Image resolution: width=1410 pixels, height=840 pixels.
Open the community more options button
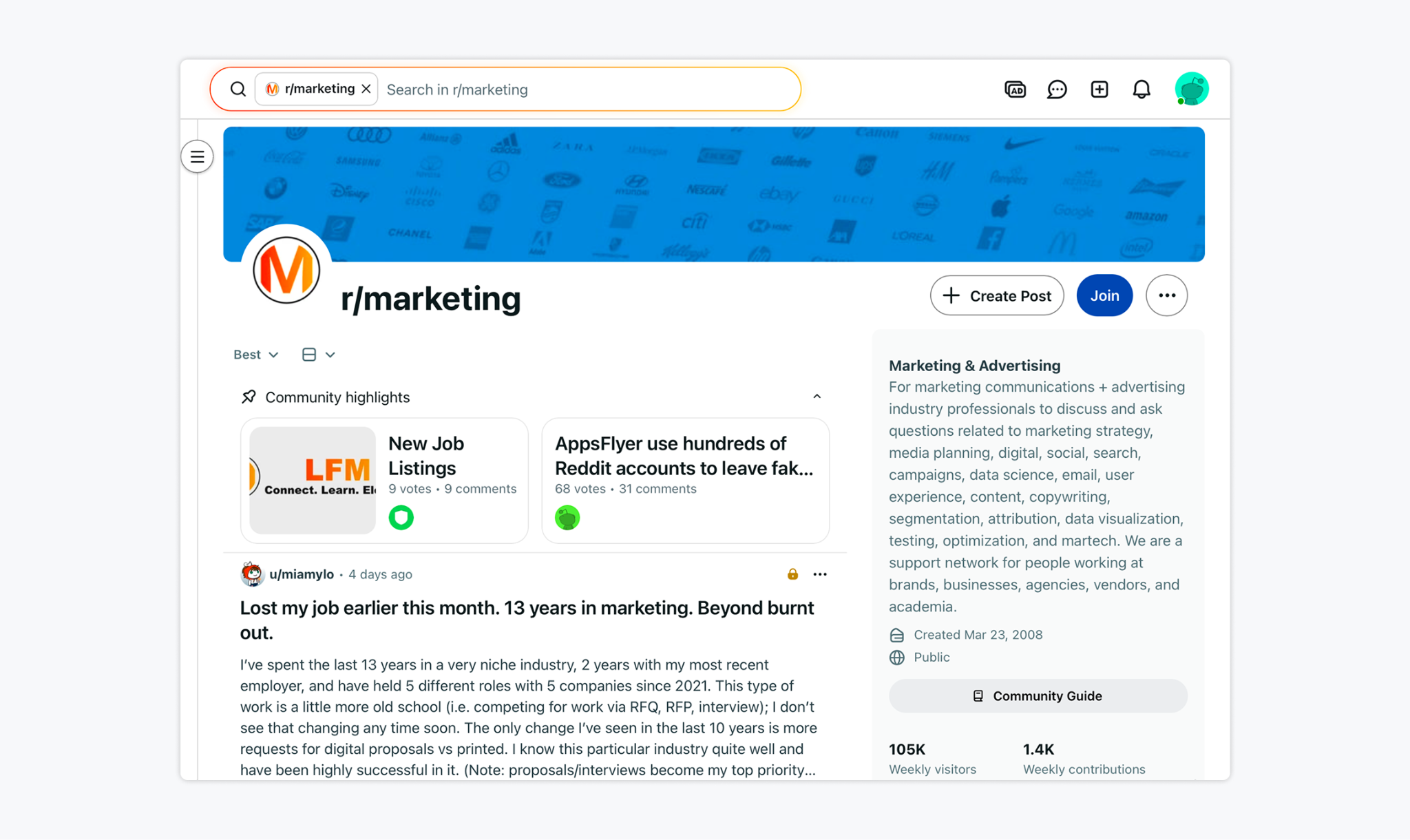[1166, 295]
